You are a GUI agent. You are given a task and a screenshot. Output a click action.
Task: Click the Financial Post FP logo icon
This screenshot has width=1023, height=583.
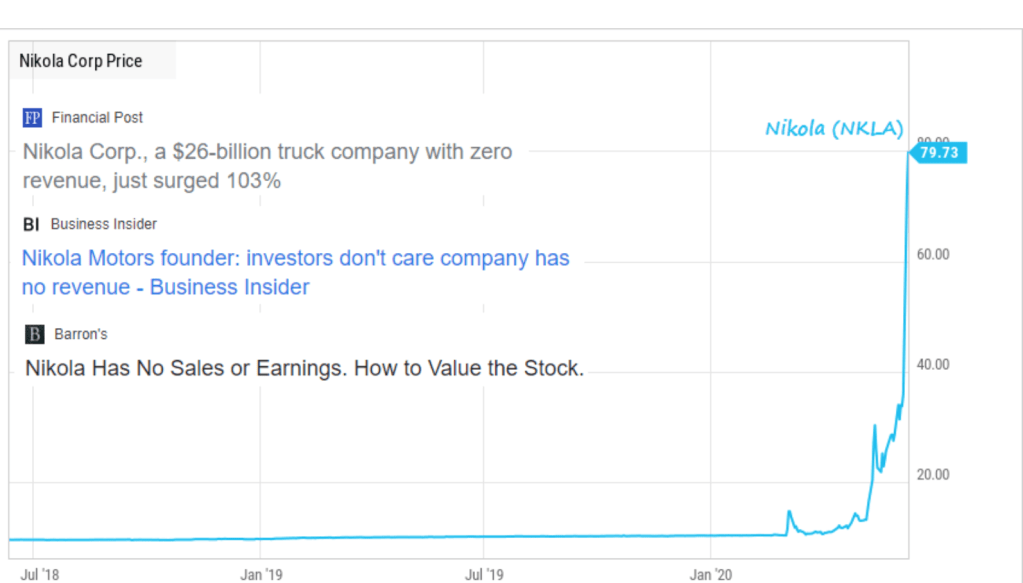click(x=32, y=118)
